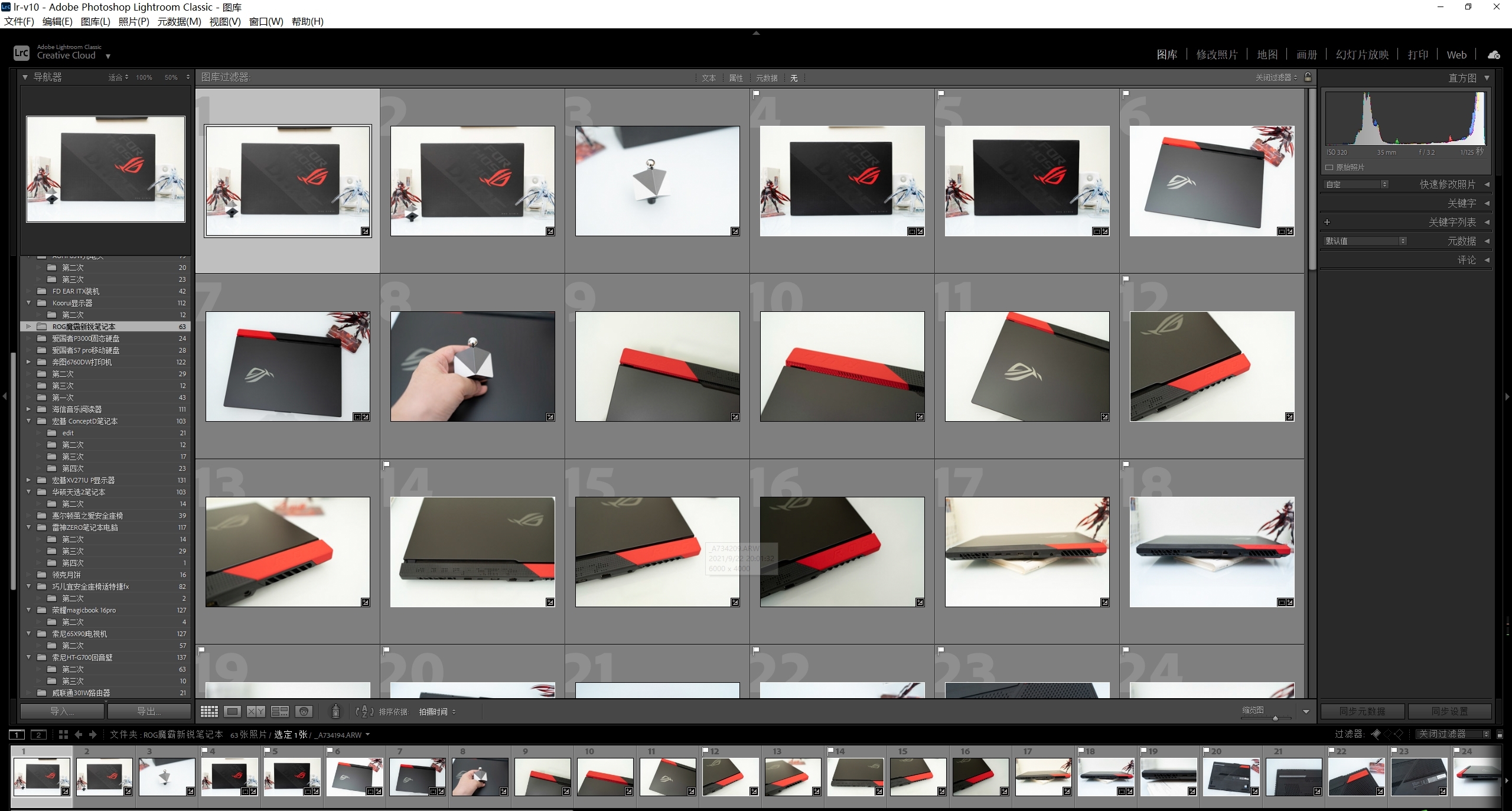Toggle A-Z sort direction icon

click(x=364, y=712)
